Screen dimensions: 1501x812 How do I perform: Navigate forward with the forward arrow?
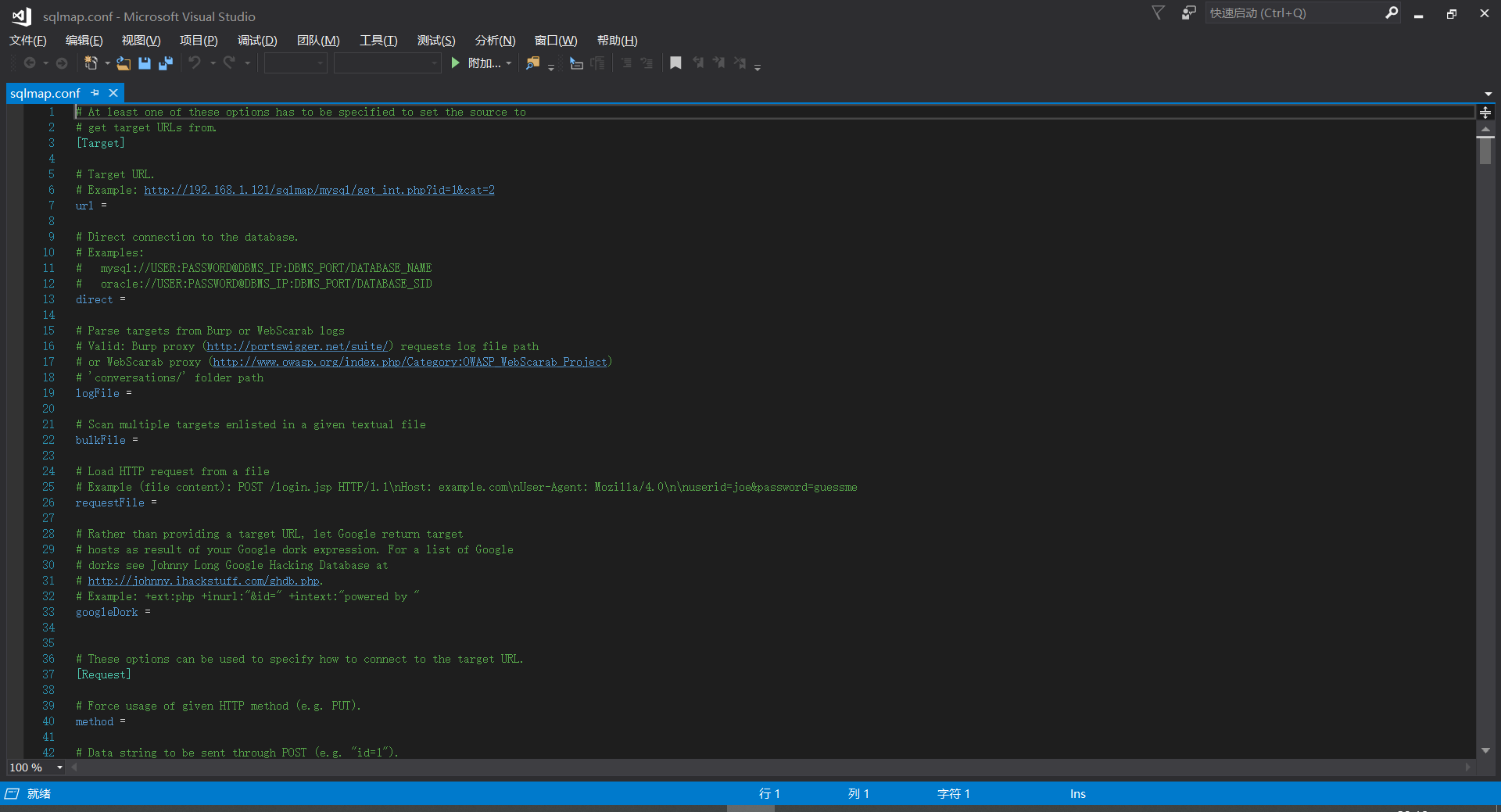tap(62, 63)
